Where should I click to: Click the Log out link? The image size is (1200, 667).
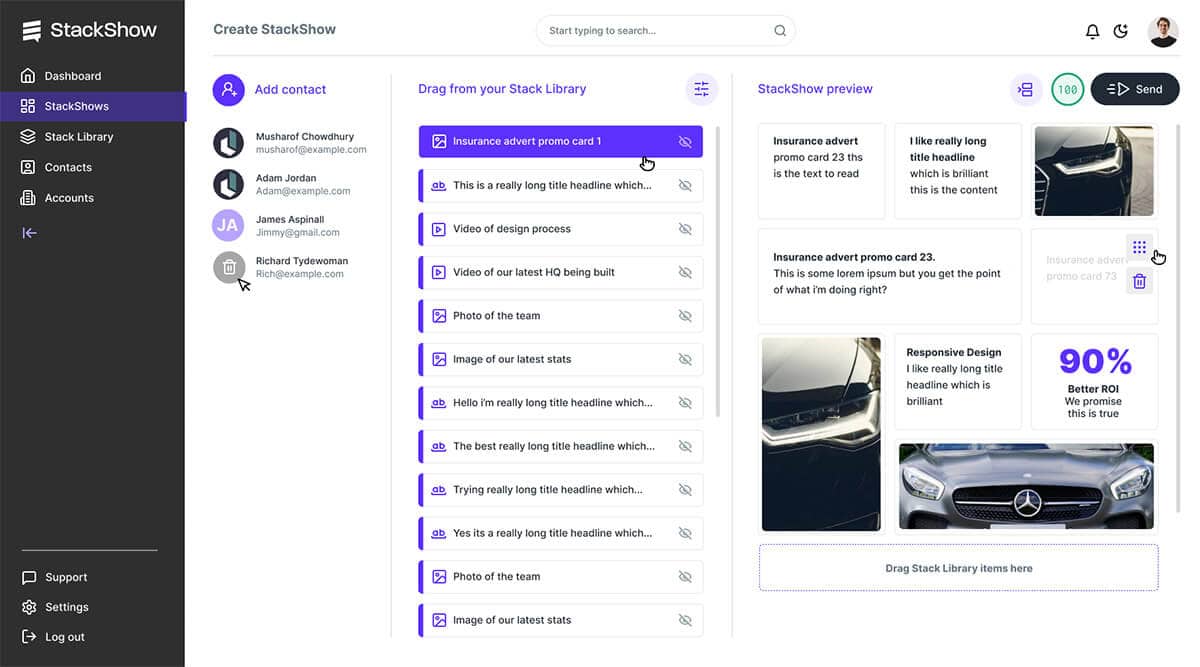31,636
